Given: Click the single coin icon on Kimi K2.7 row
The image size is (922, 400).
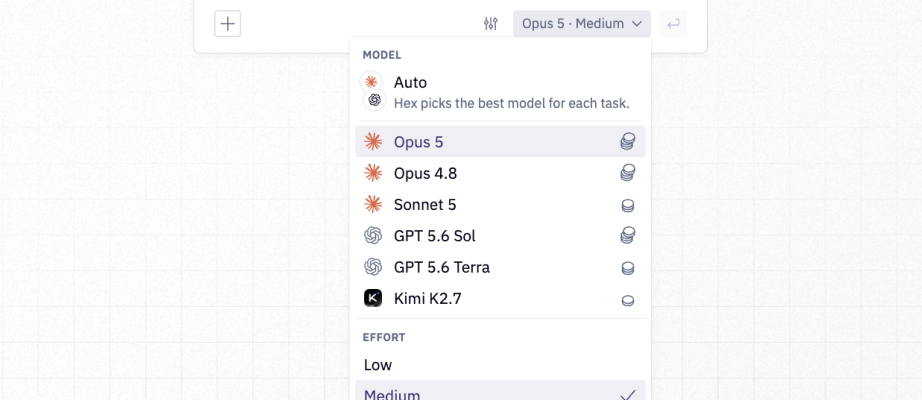Looking at the screenshot, I should point(628,301).
